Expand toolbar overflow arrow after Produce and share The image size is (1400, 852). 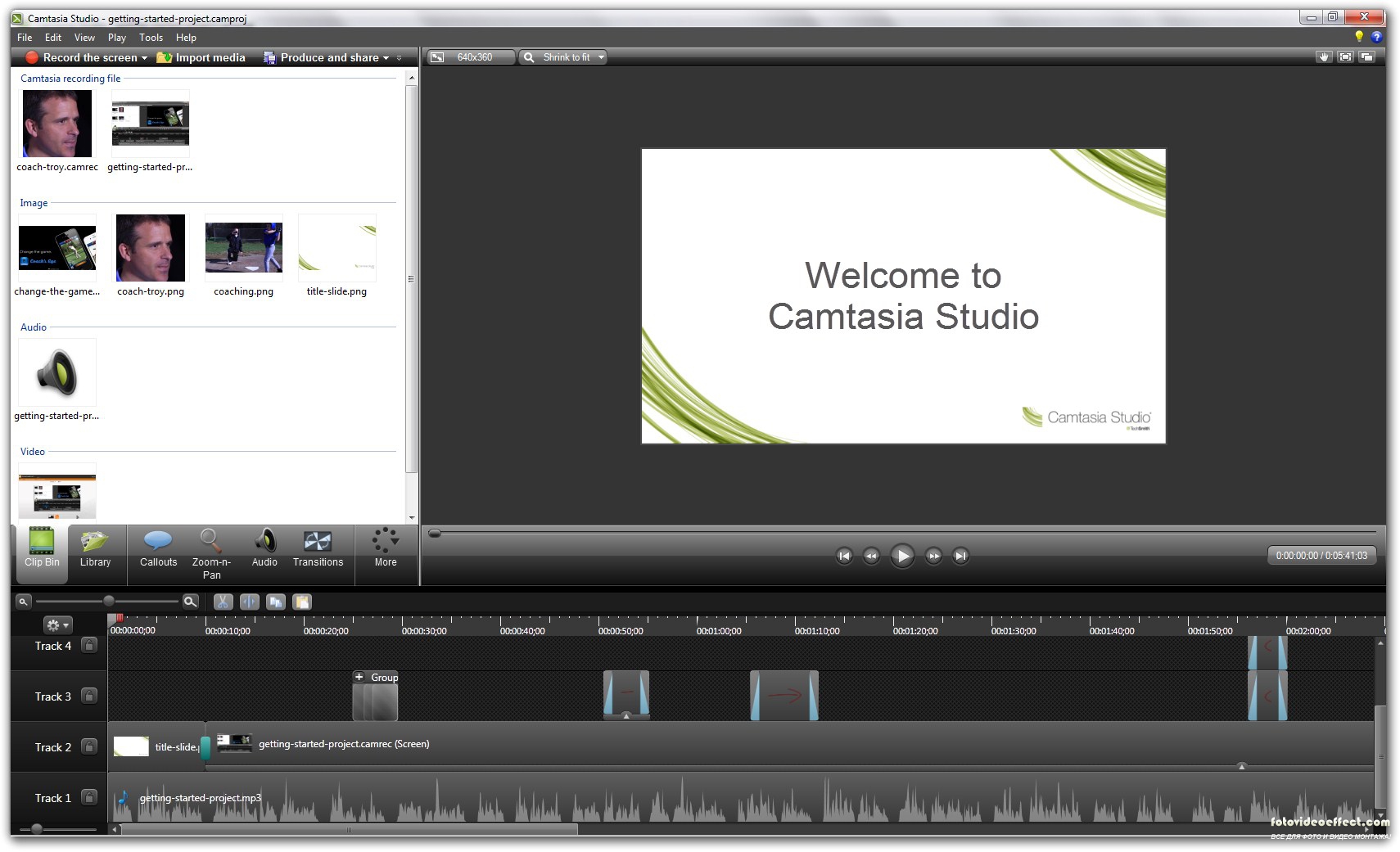[x=400, y=57]
